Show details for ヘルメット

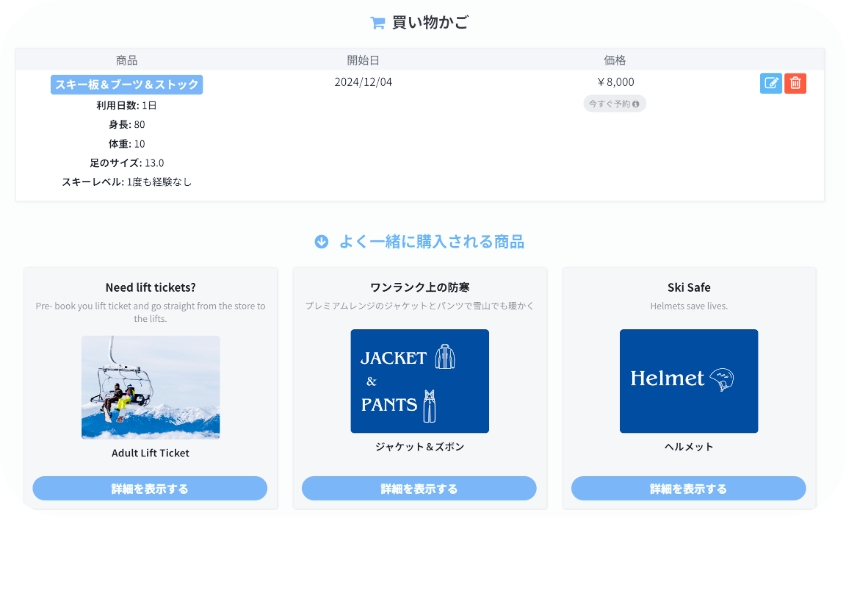pyautogui.click(x=688, y=488)
